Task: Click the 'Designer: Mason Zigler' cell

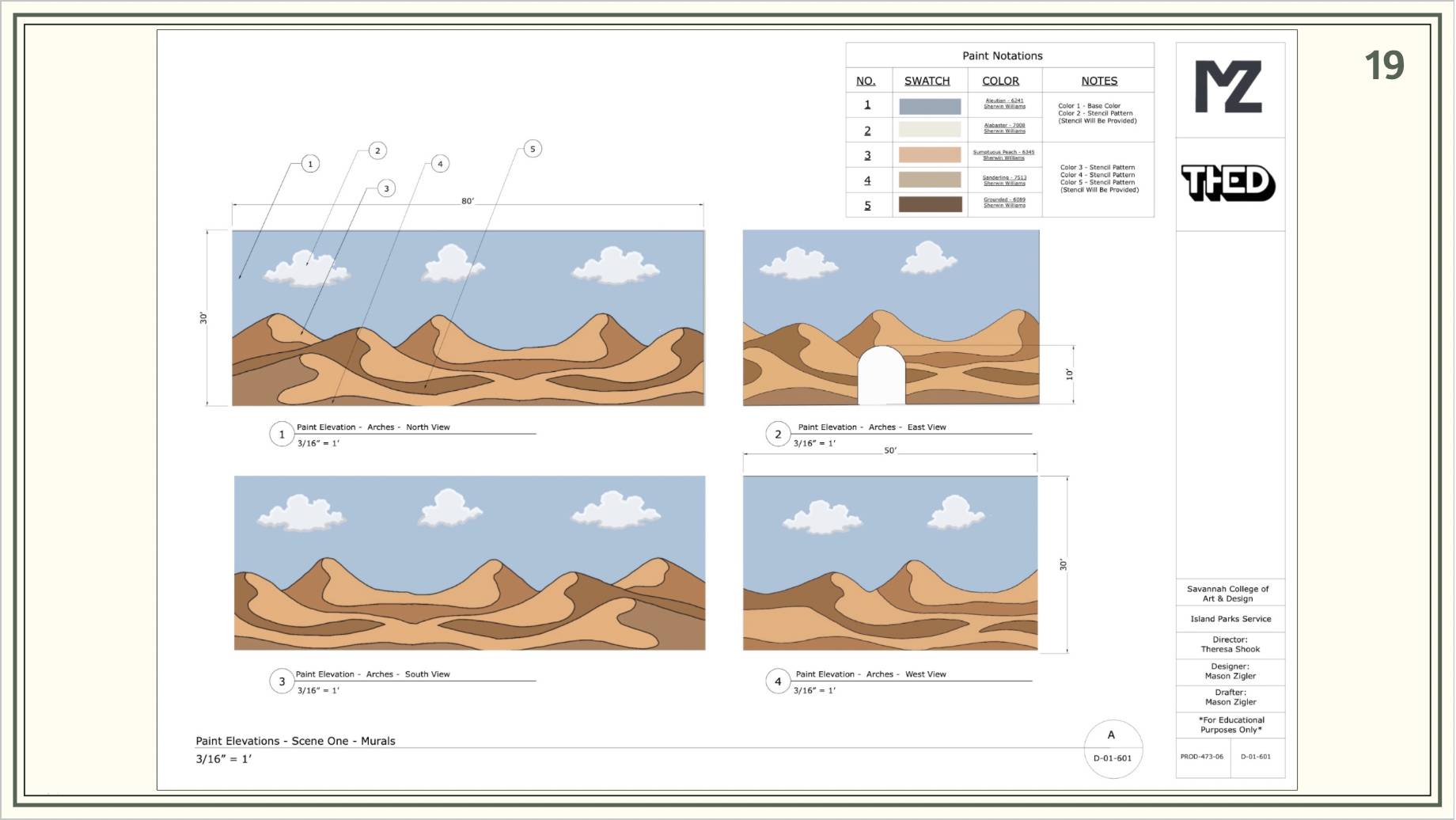Action: 1230,671
